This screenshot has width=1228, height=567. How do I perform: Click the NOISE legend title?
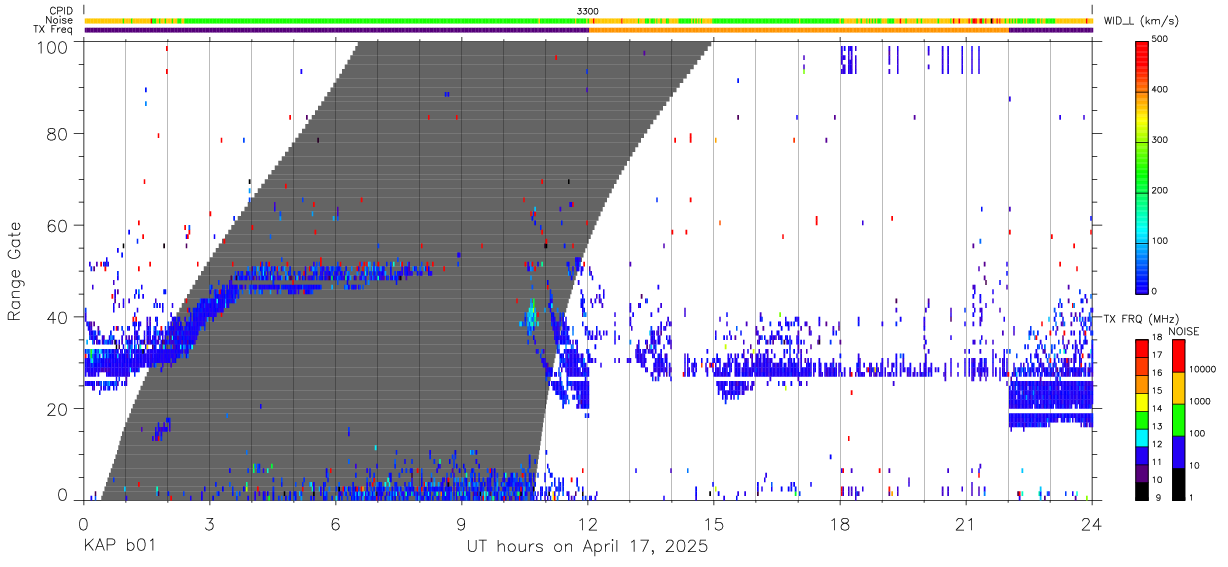click(1185, 331)
